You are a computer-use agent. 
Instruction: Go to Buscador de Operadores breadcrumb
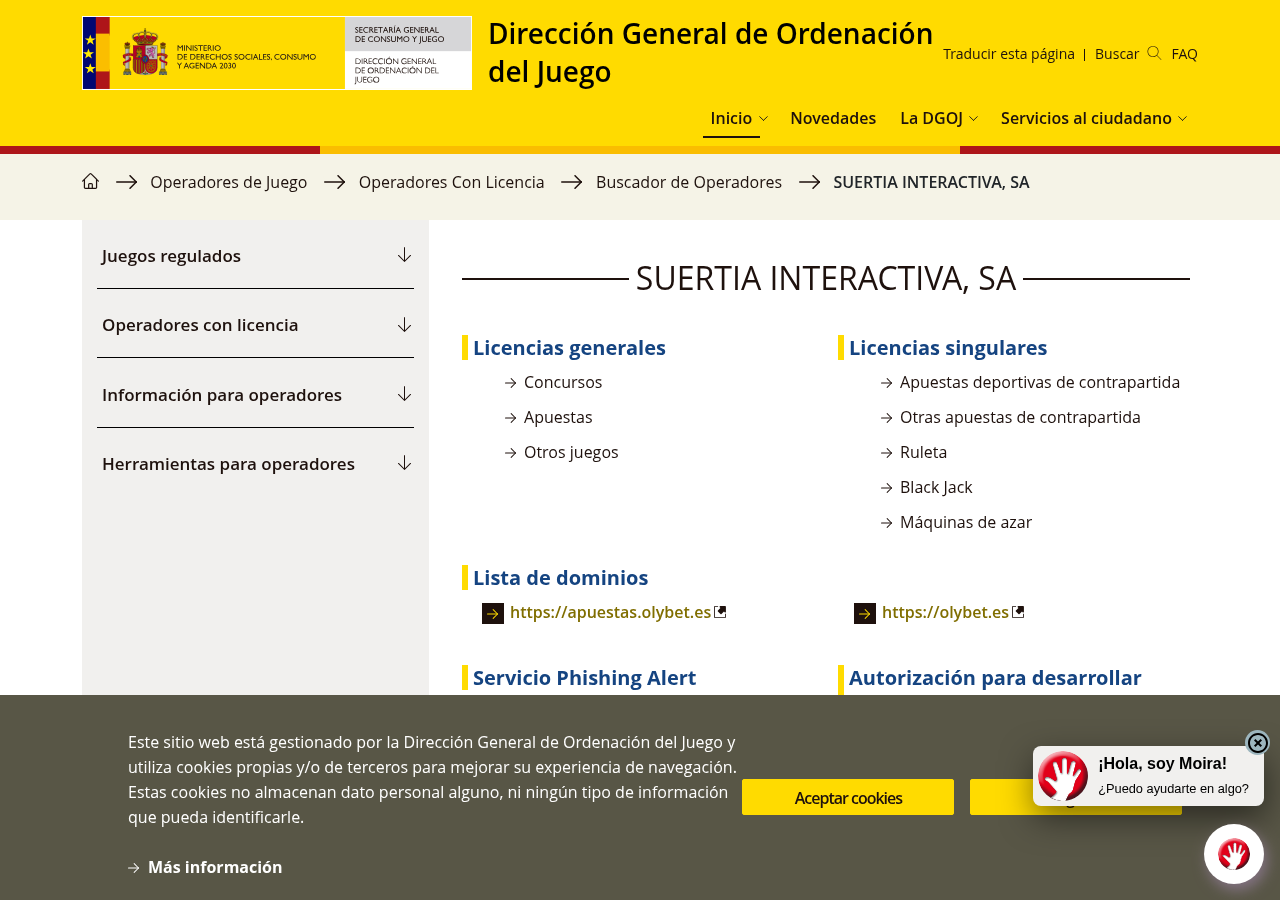point(689,182)
